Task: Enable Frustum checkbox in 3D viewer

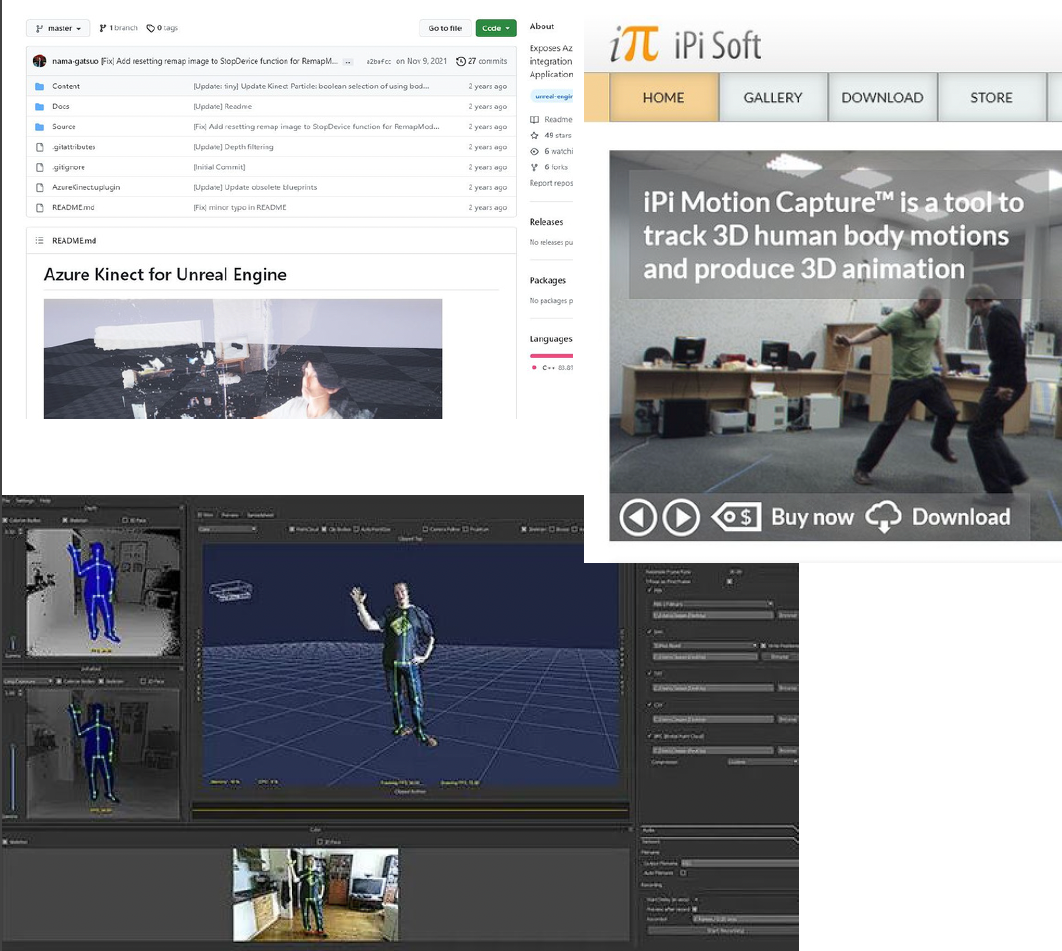Action: [465, 529]
